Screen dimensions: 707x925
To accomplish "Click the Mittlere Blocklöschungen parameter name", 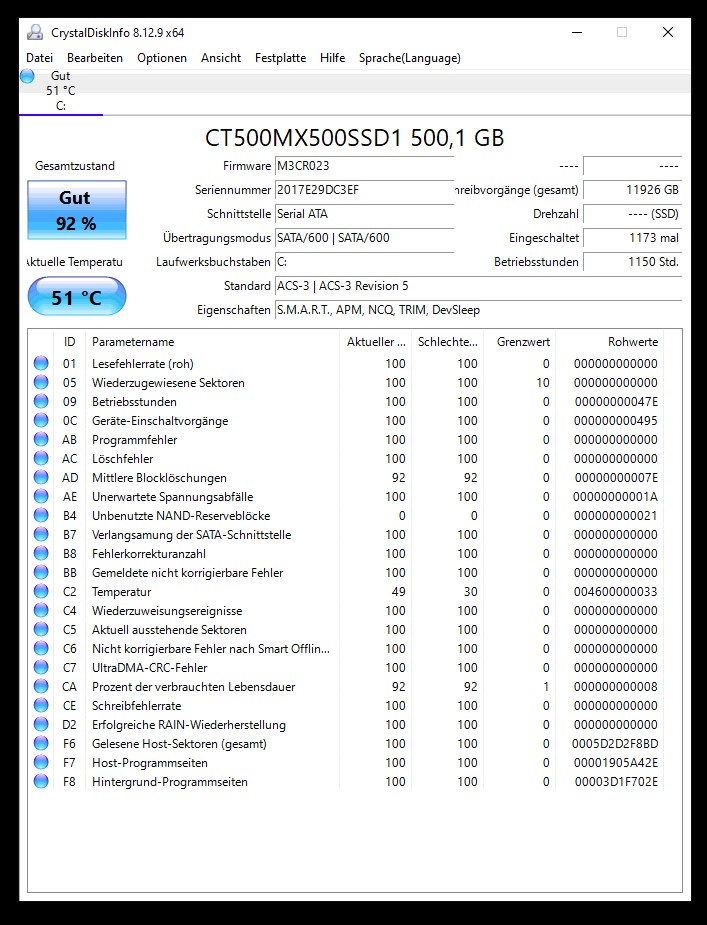I will [x=159, y=477].
